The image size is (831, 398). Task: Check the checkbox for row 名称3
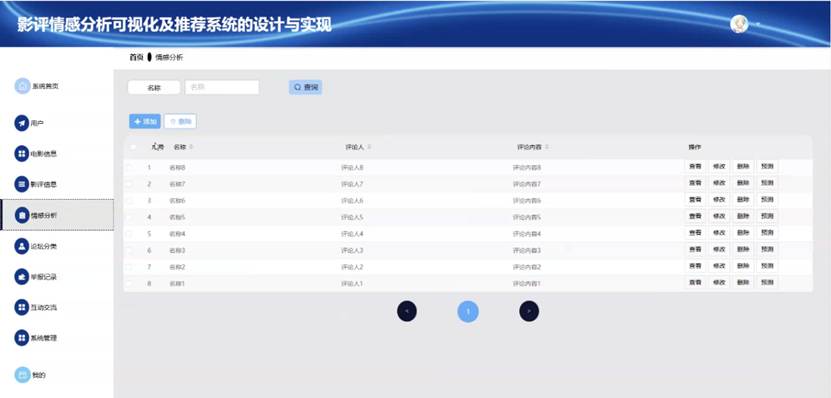pos(130,250)
